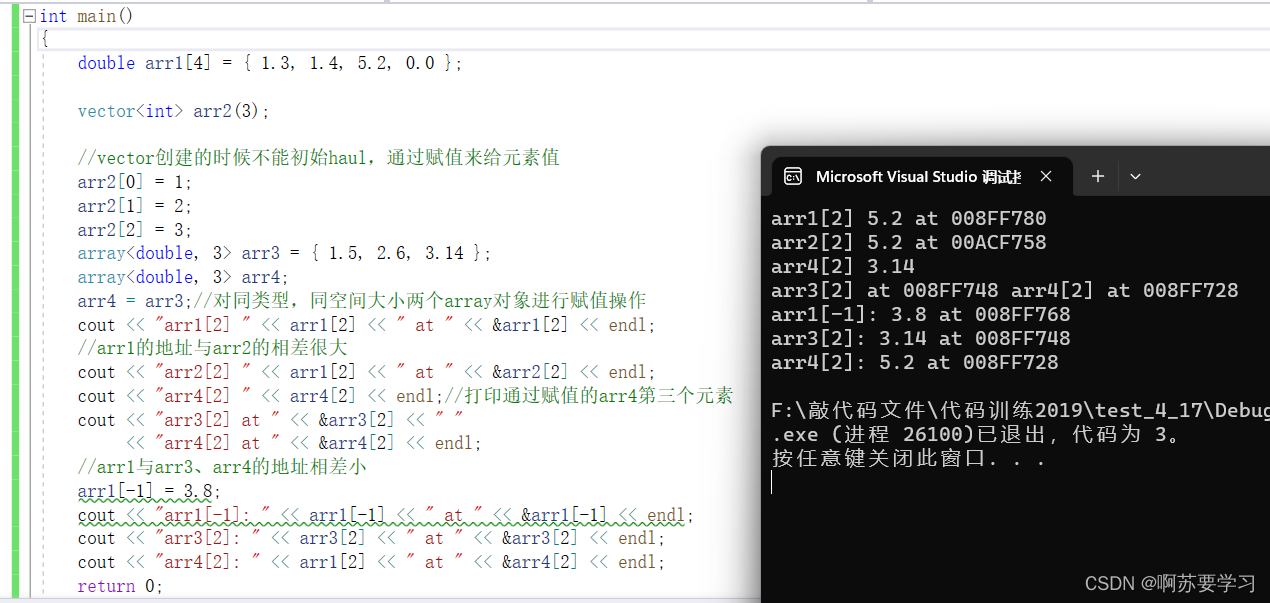Close the debug console tab
This screenshot has height=603, width=1270.
point(1046,176)
